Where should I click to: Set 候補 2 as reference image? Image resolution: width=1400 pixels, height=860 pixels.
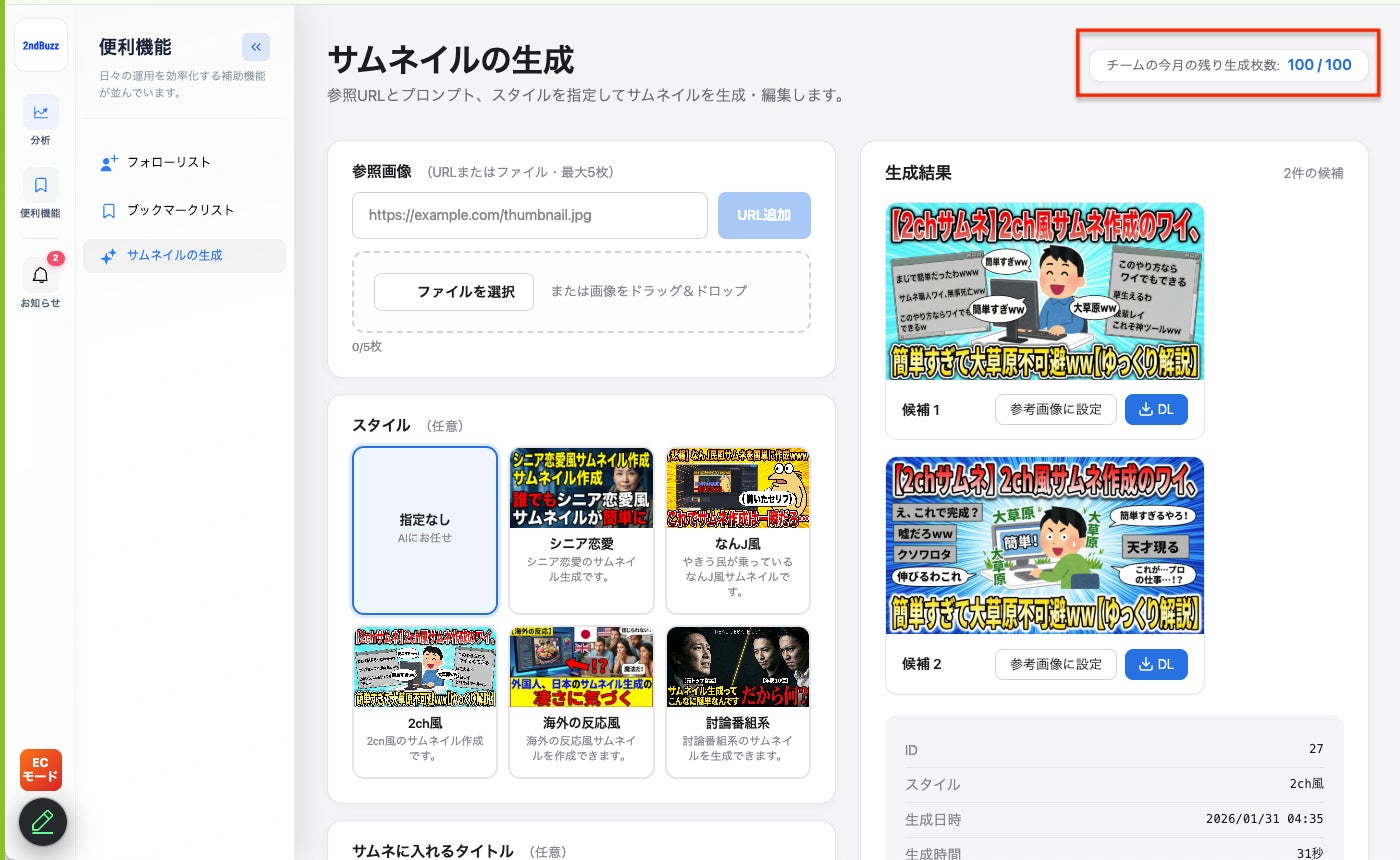coord(1056,664)
